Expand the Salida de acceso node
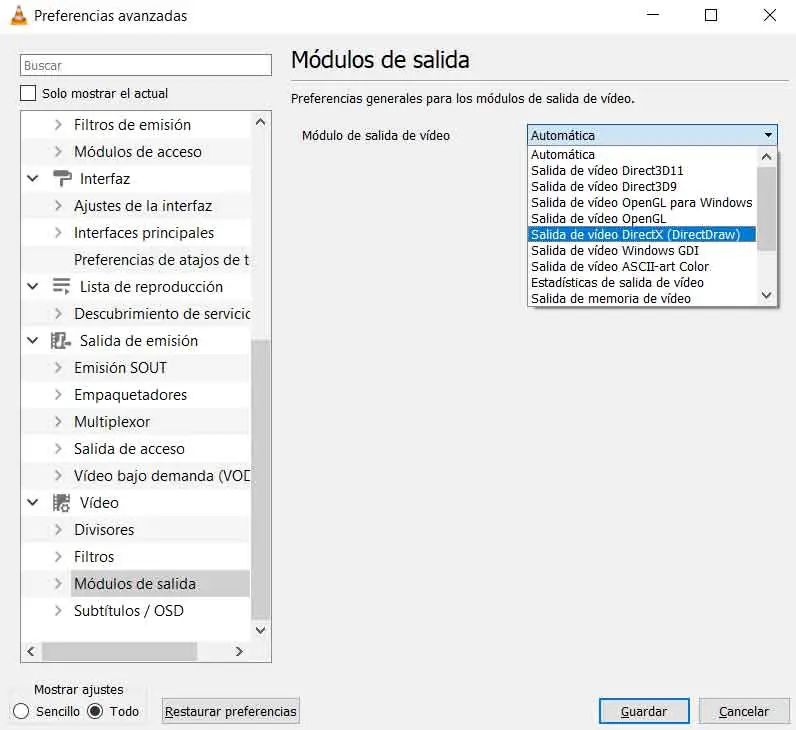Viewport: 796px width, 730px height. (x=58, y=449)
